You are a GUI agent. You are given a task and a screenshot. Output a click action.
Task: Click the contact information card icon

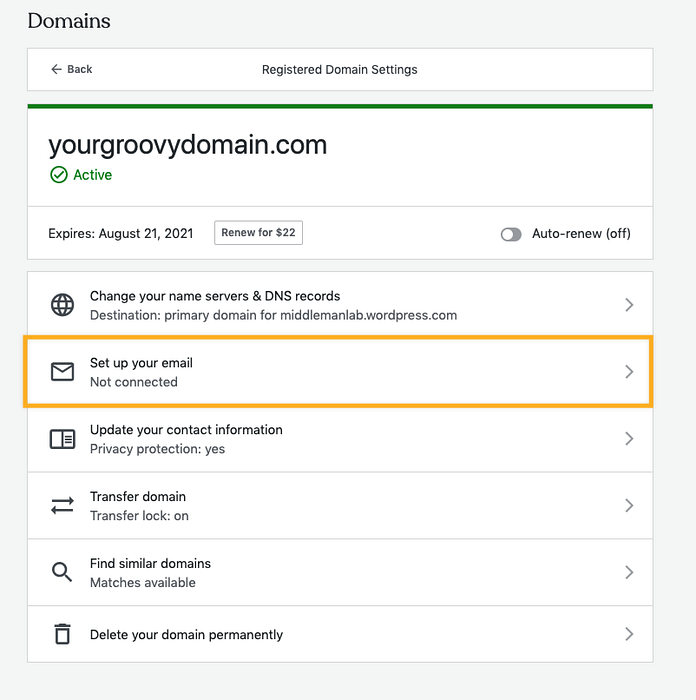tap(62, 439)
